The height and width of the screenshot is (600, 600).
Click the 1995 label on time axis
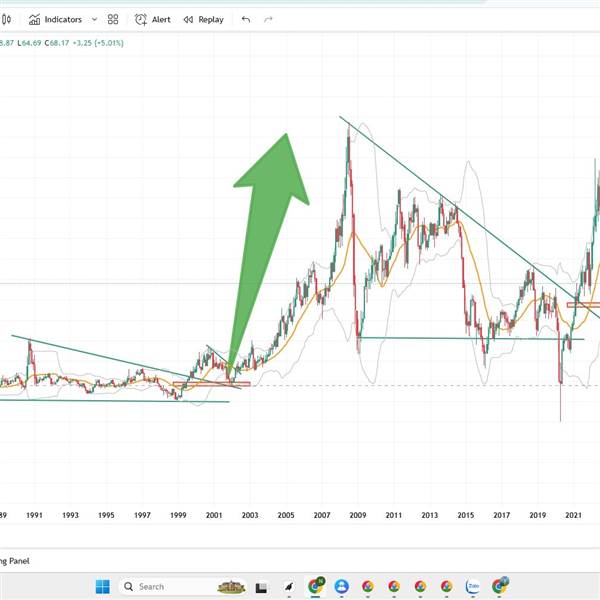point(106,515)
